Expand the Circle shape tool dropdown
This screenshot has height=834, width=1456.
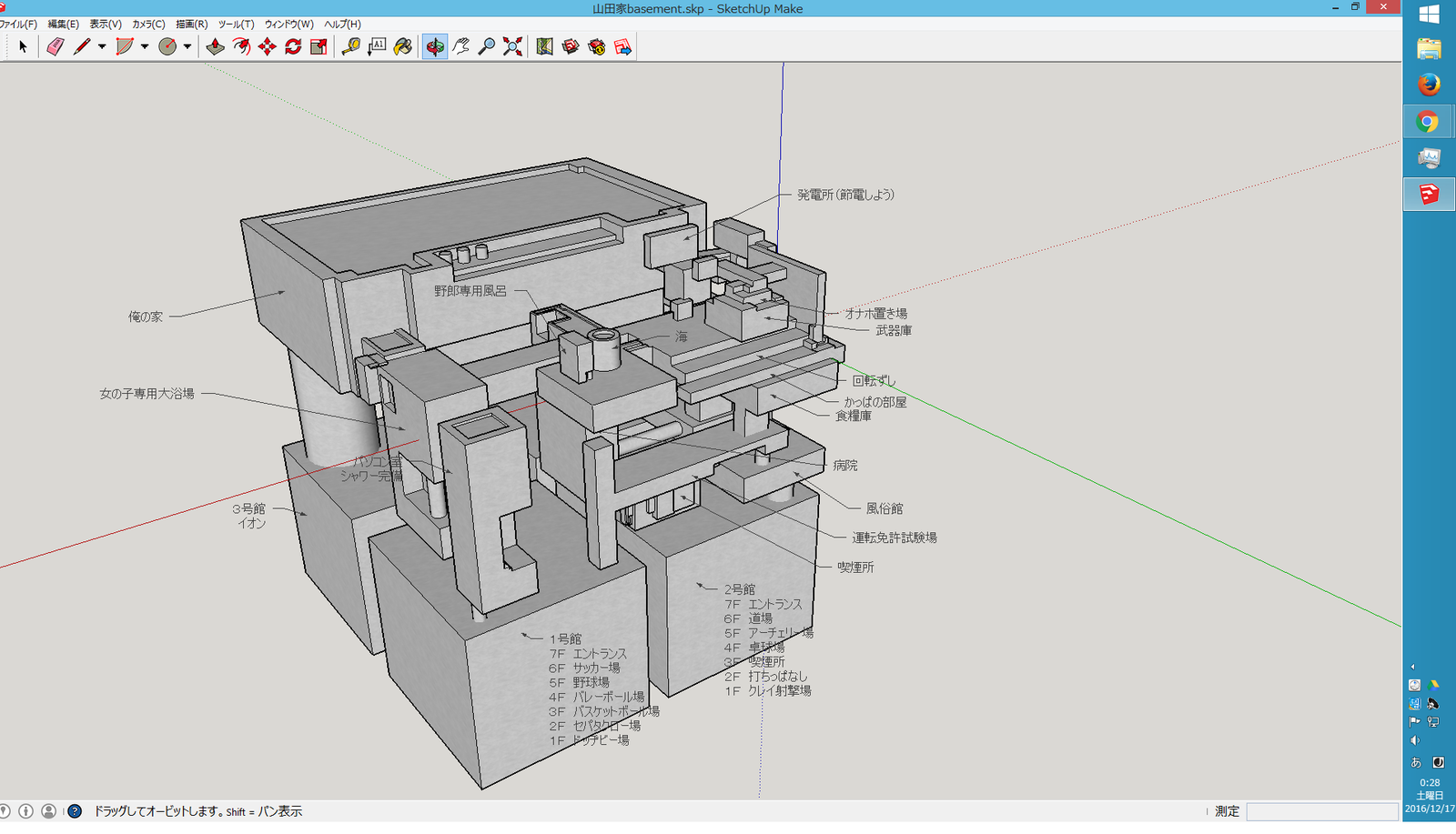187,46
